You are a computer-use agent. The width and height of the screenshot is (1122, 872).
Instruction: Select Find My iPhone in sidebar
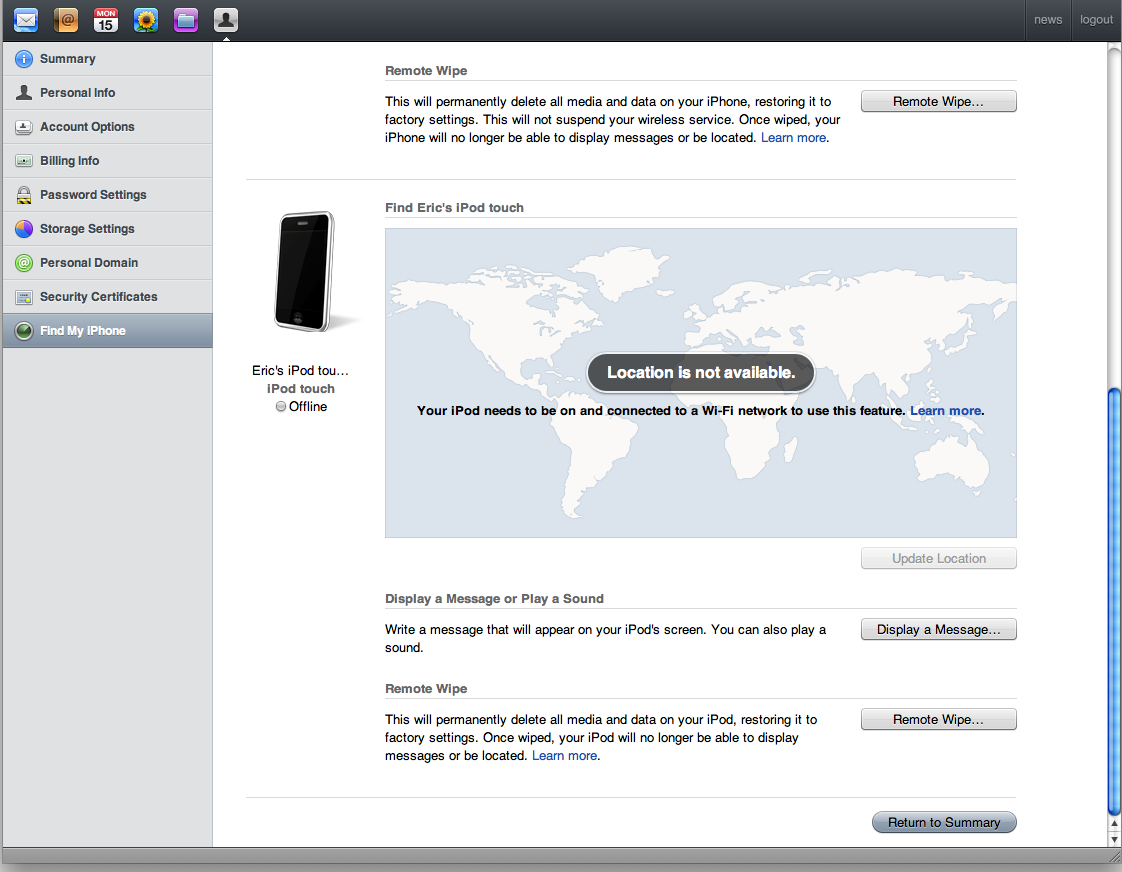click(107, 330)
